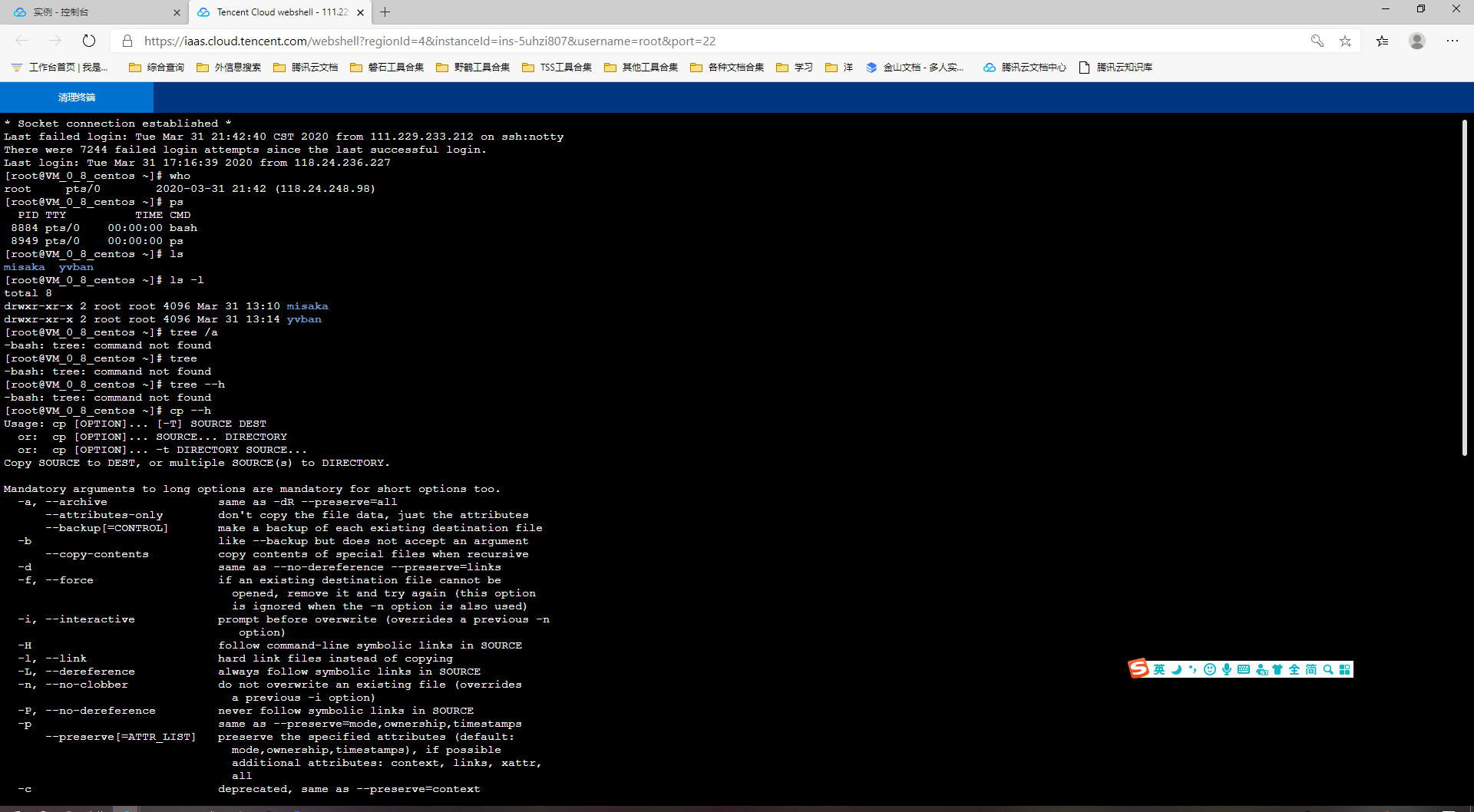This screenshot has width=1474, height=812.
Task: Expand the 学习 bookmark folder
Action: [795, 68]
